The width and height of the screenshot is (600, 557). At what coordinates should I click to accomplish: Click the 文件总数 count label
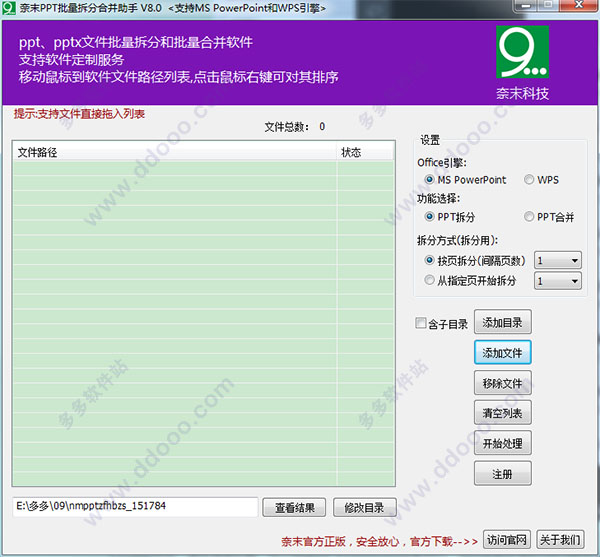(x=295, y=127)
